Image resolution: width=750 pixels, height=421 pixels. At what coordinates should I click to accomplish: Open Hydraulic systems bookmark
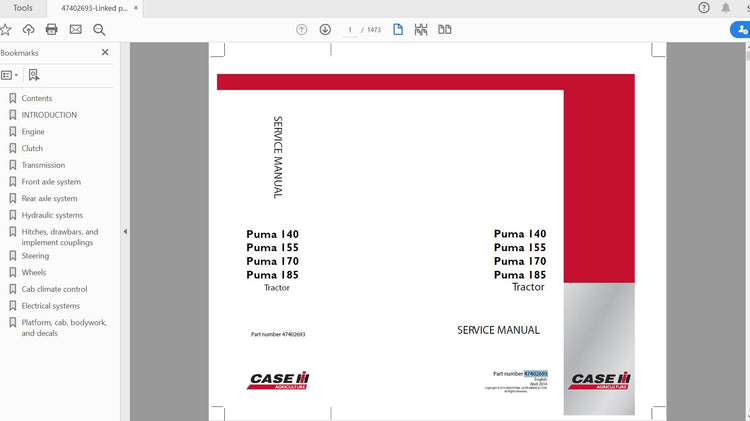point(52,215)
